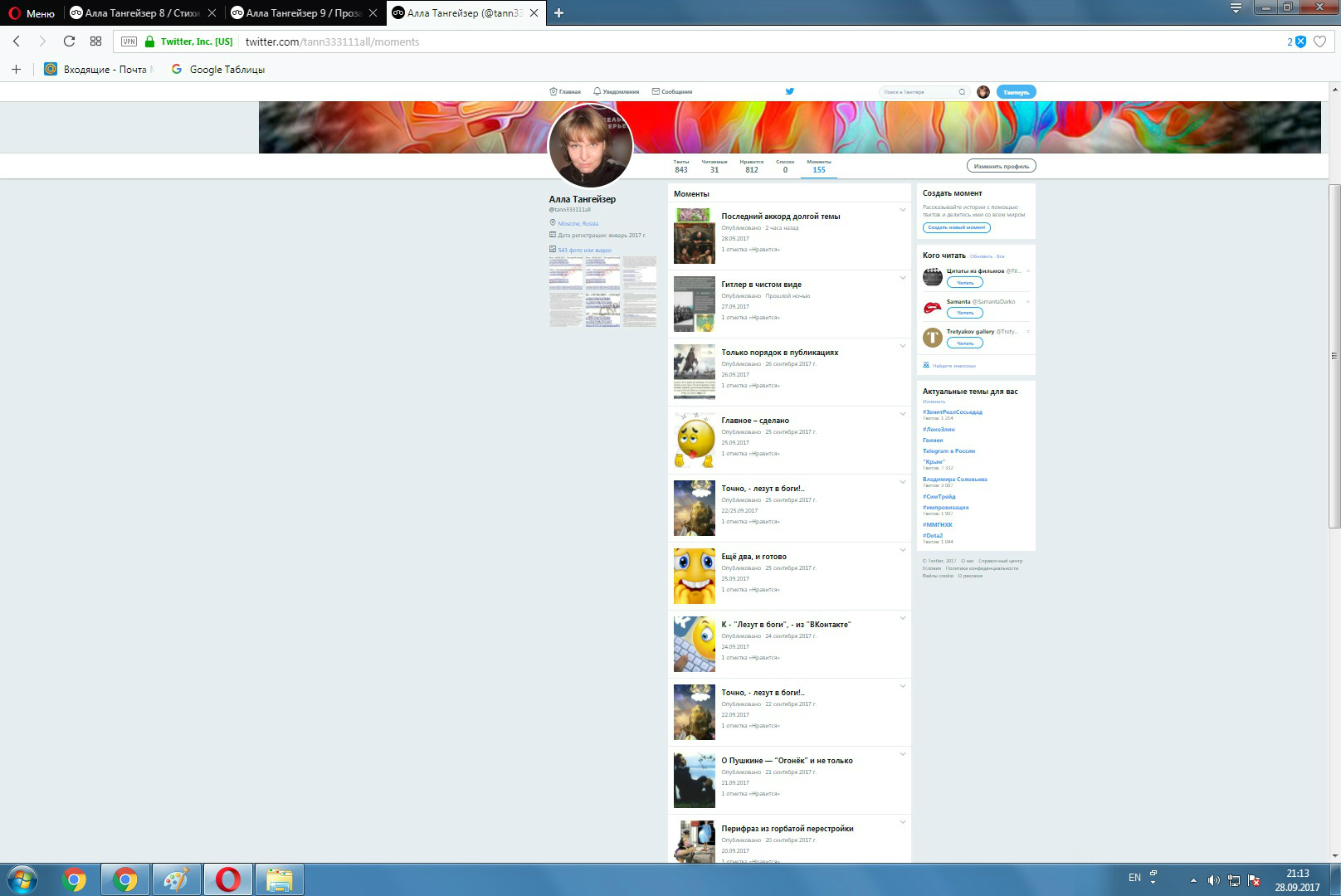Dismiss Samanta follow suggestion
Image resolution: width=1341 pixels, height=896 pixels.
tap(1028, 301)
